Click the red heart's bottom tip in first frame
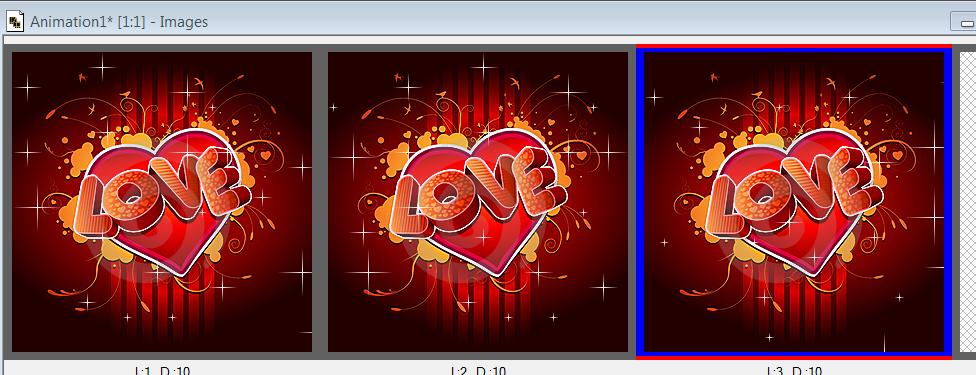 point(181,272)
